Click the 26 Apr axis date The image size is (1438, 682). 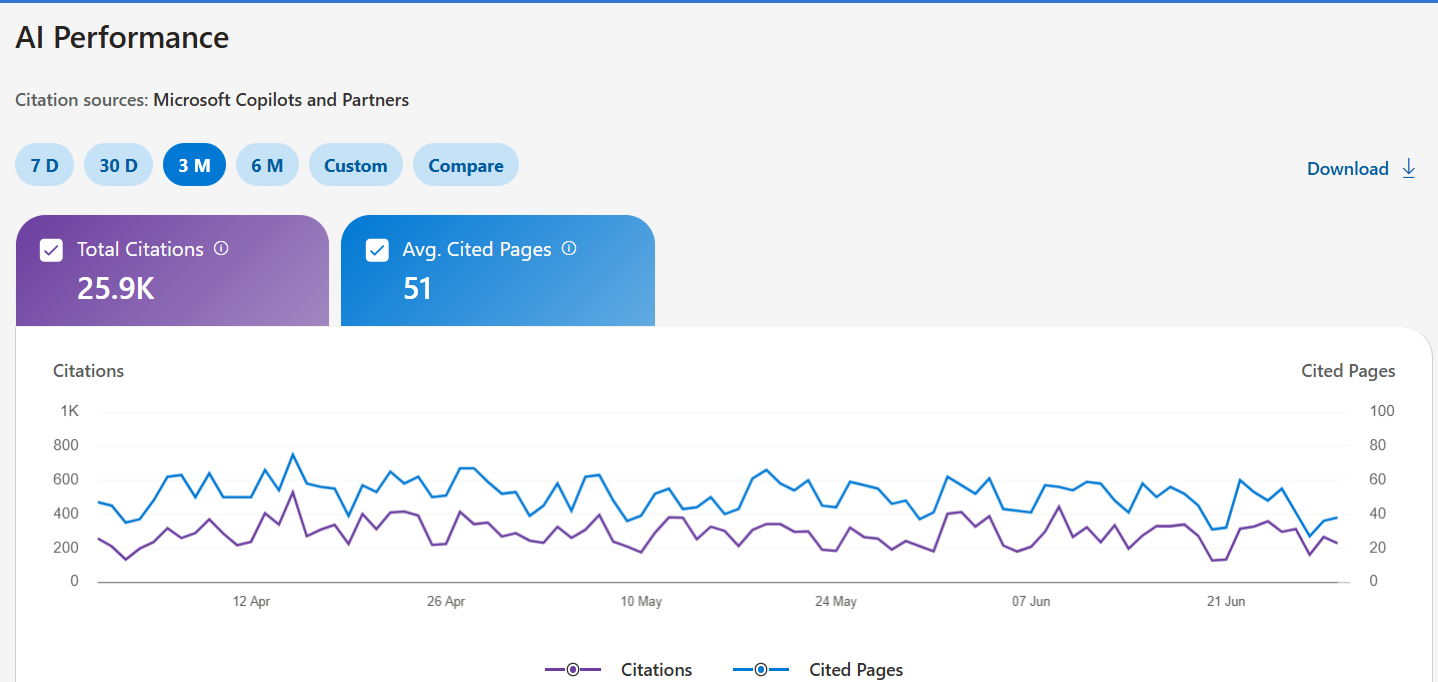click(x=446, y=601)
